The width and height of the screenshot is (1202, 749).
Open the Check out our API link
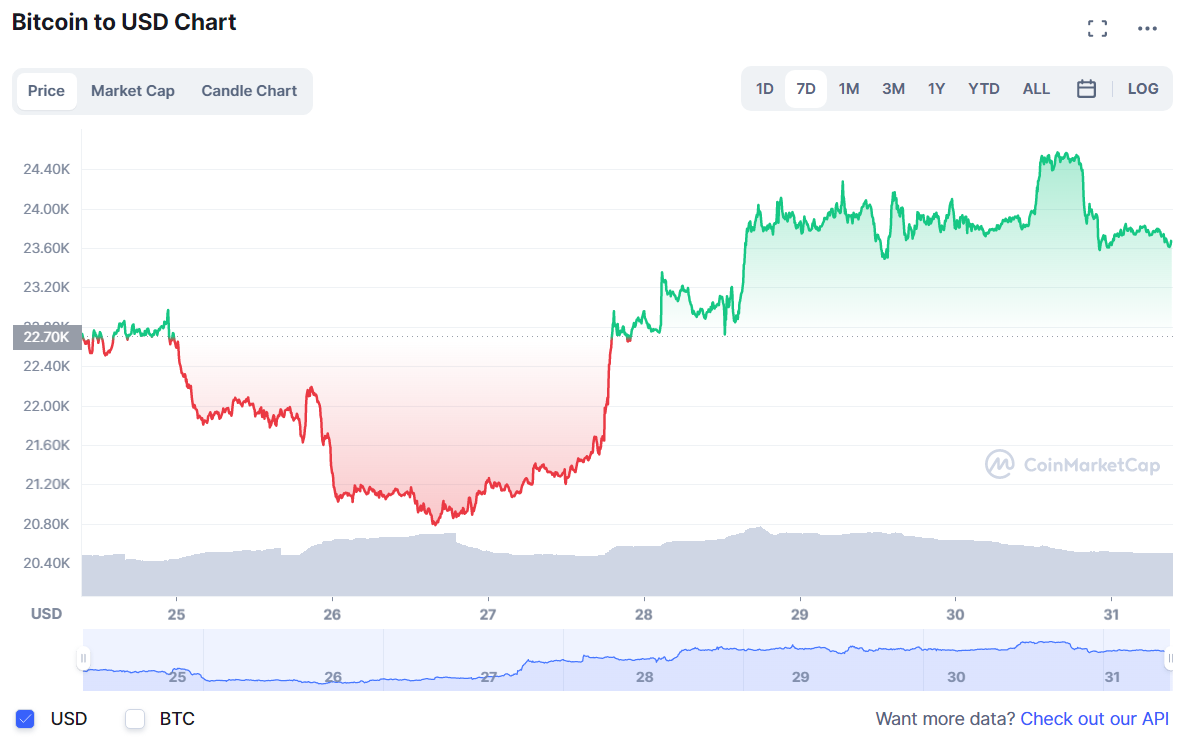coord(1094,719)
